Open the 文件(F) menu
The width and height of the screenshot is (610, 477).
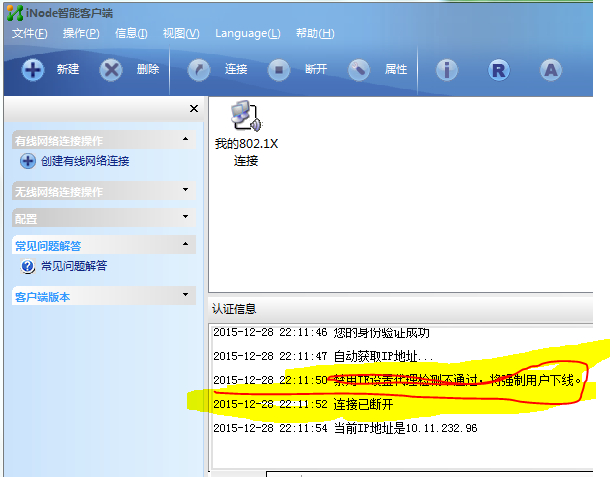click(30, 33)
